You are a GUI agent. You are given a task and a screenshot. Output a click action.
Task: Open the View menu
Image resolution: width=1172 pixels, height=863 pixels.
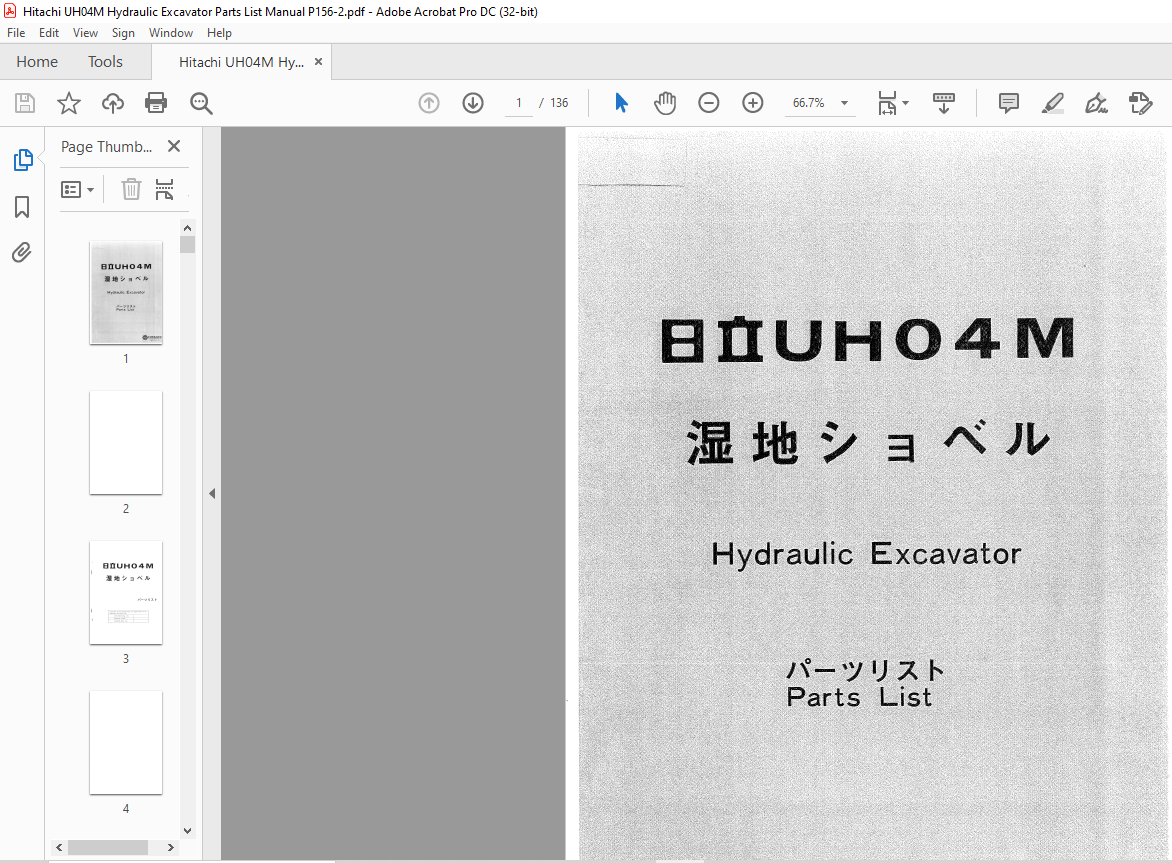click(x=85, y=33)
